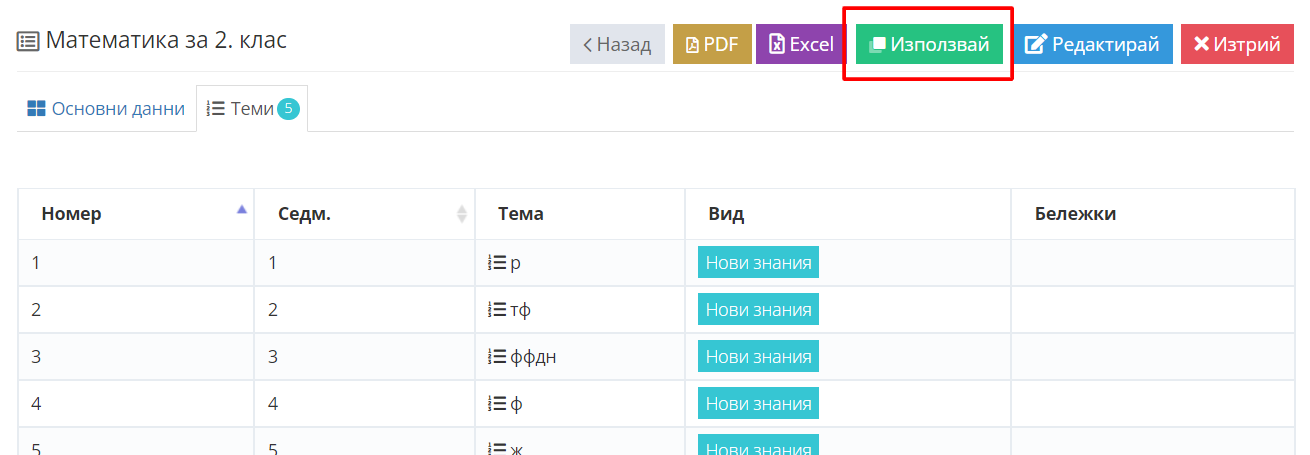Click the Бележки column header

[1075, 213]
